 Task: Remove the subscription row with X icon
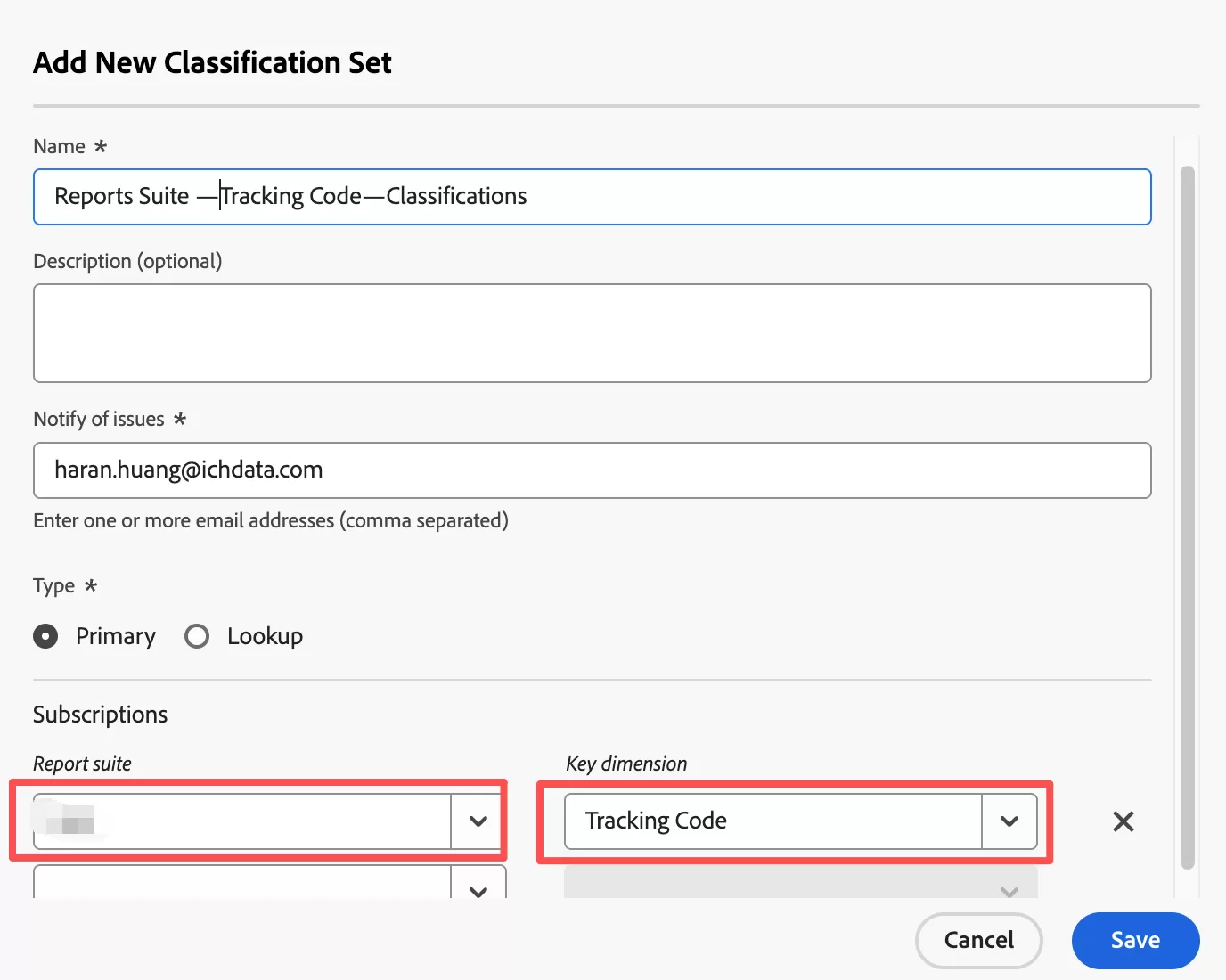(x=1123, y=821)
